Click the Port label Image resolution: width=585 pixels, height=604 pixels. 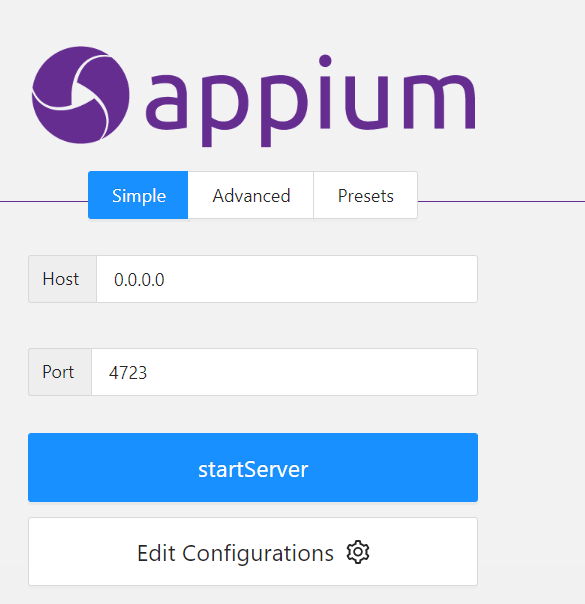click(x=58, y=372)
